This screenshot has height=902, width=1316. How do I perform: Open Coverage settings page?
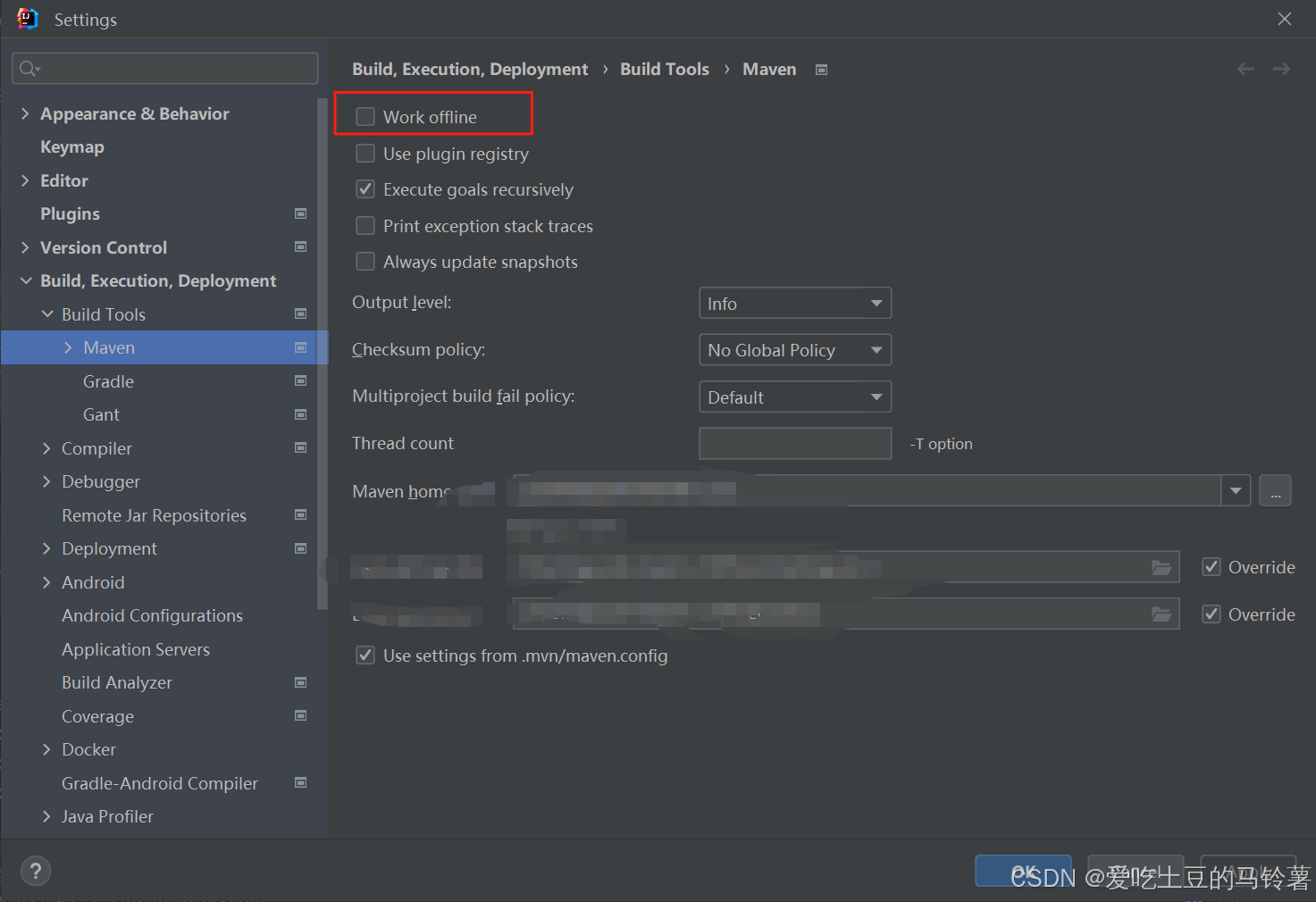[x=97, y=716]
